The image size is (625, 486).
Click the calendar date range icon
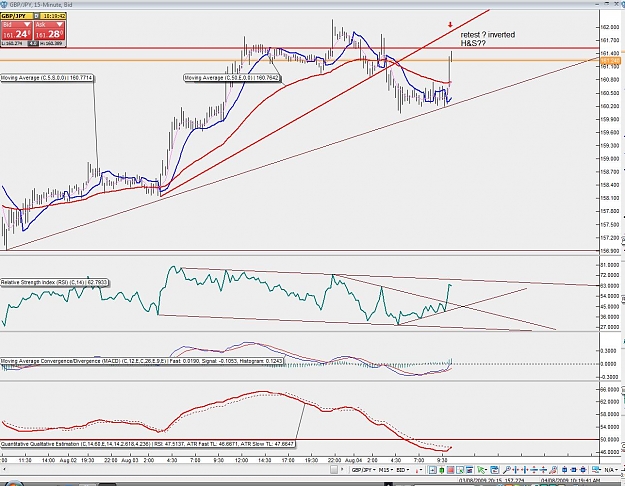pyautogui.click(x=495, y=470)
